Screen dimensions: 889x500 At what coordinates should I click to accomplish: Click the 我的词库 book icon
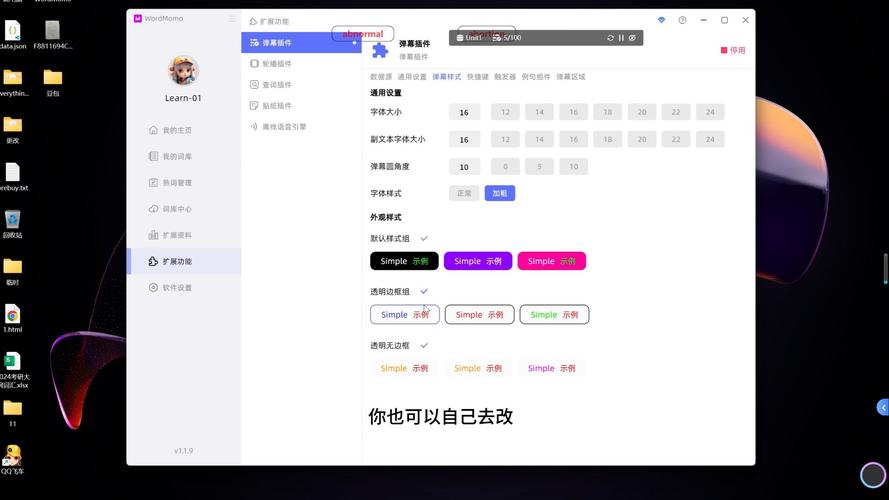pos(153,157)
